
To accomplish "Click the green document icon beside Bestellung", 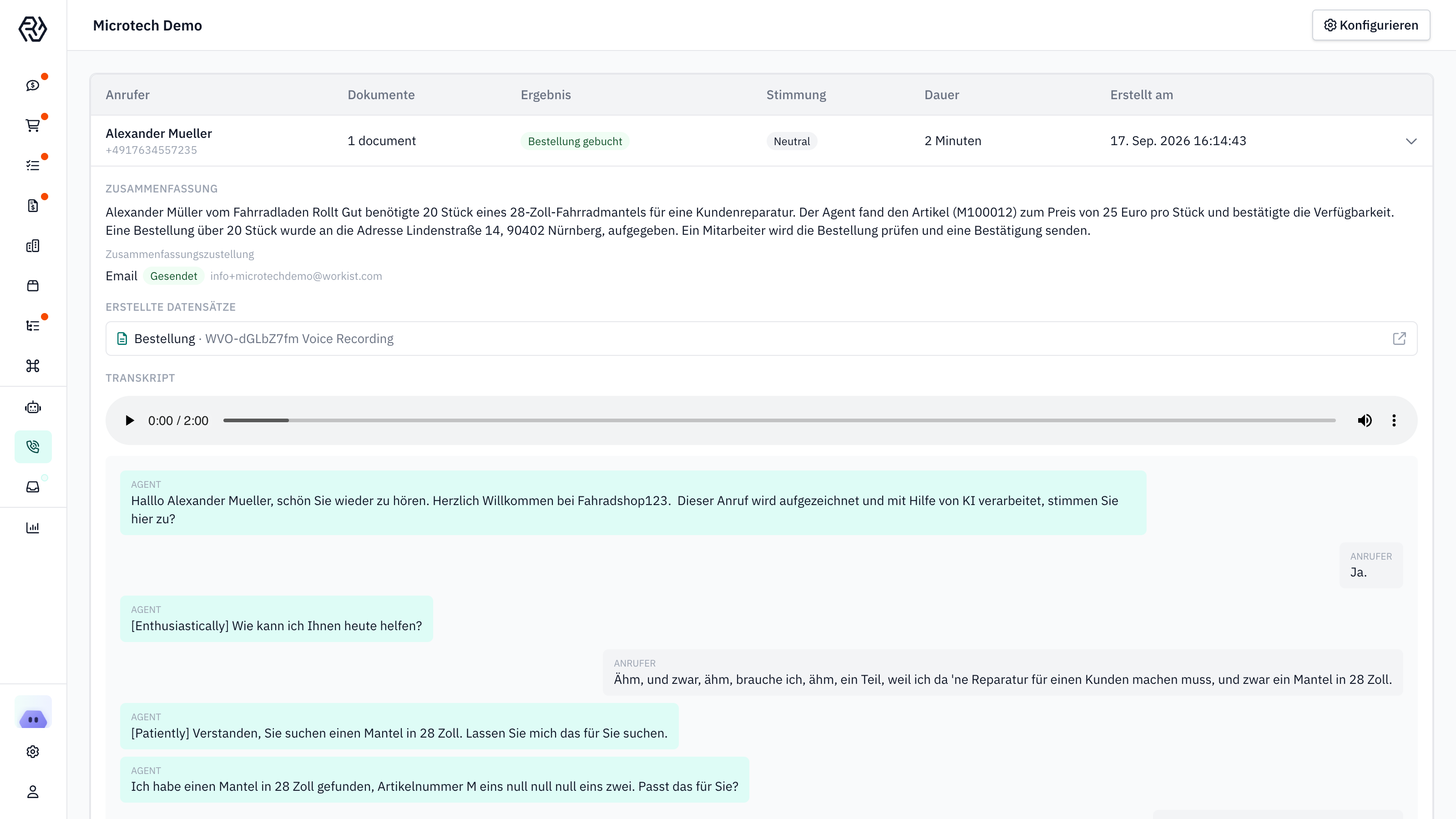I will (x=122, y=339).
